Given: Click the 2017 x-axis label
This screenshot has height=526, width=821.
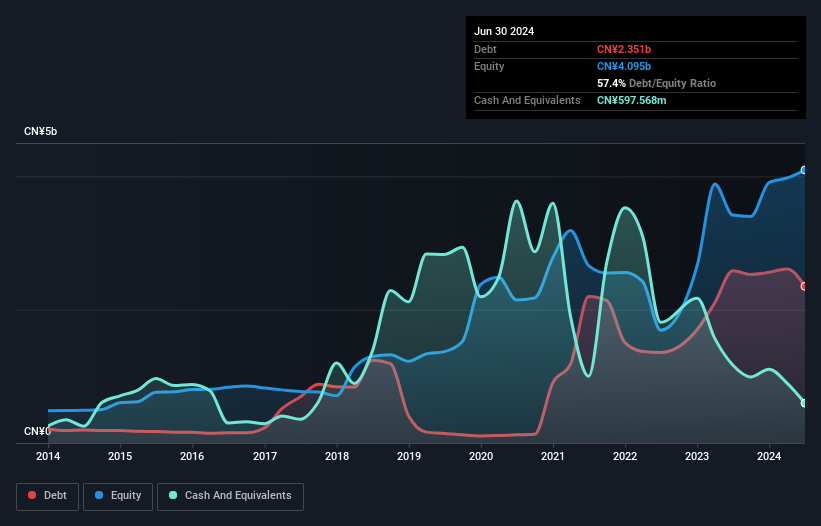Looking at the screenshot, I should 265,456.
